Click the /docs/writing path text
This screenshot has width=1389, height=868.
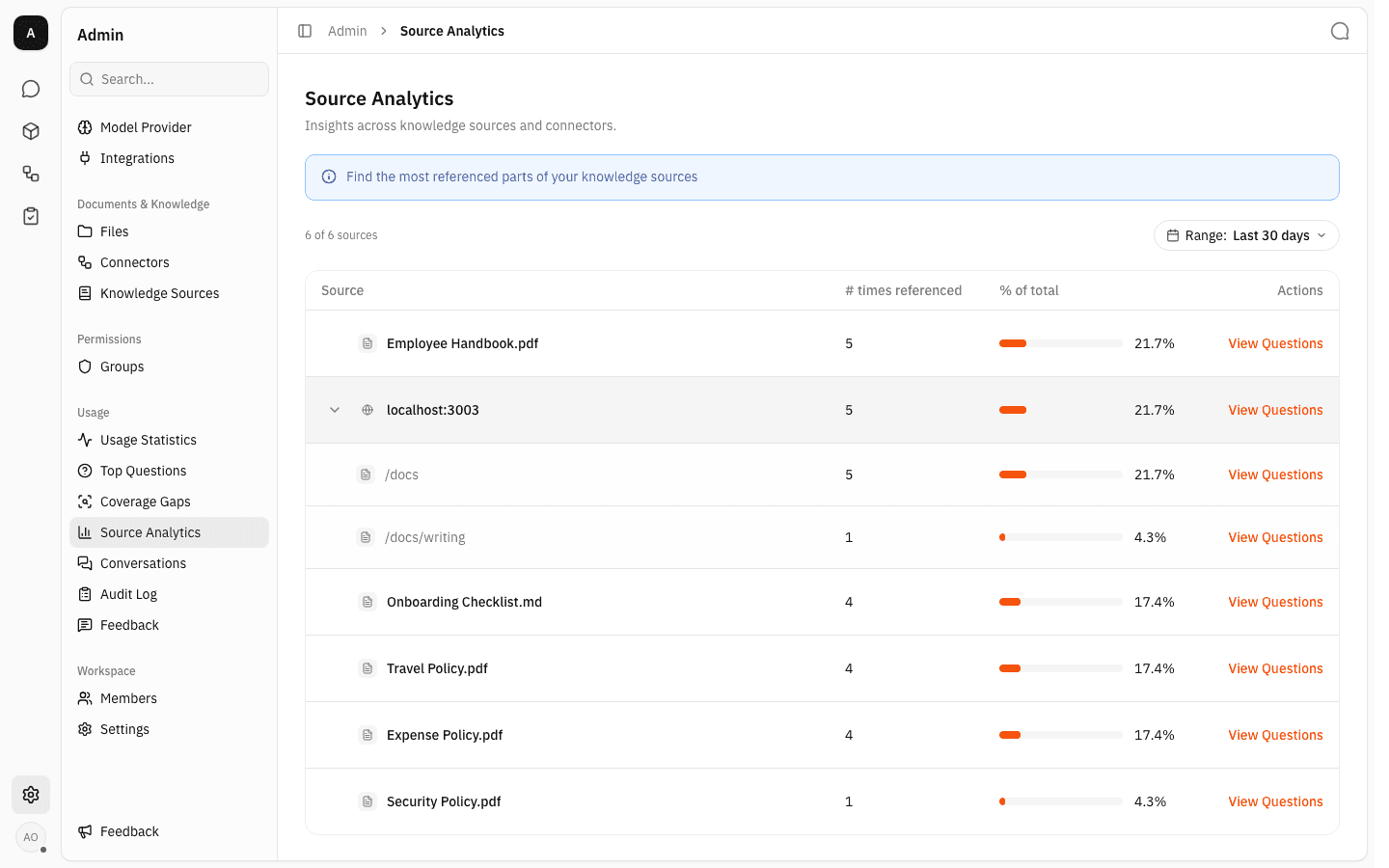[x=424, y=537]
